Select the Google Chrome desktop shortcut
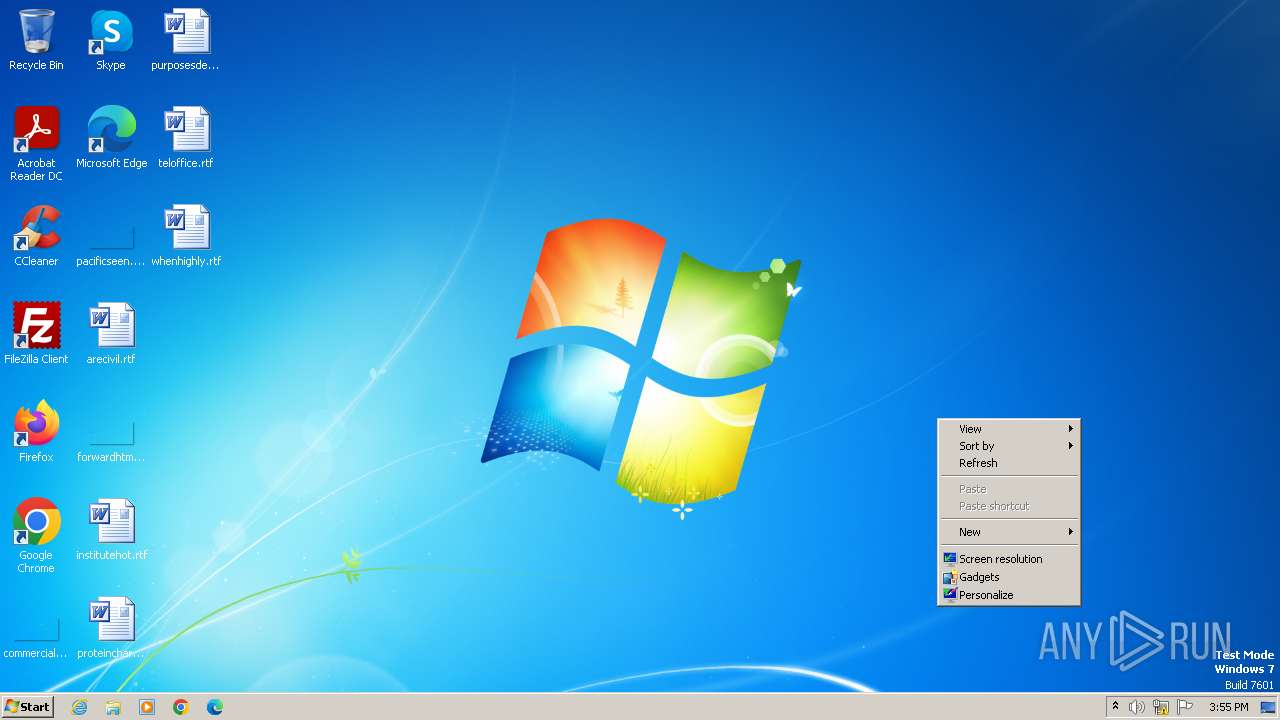The width and height of the screenshot is (1280, 720). pos(36,536)
